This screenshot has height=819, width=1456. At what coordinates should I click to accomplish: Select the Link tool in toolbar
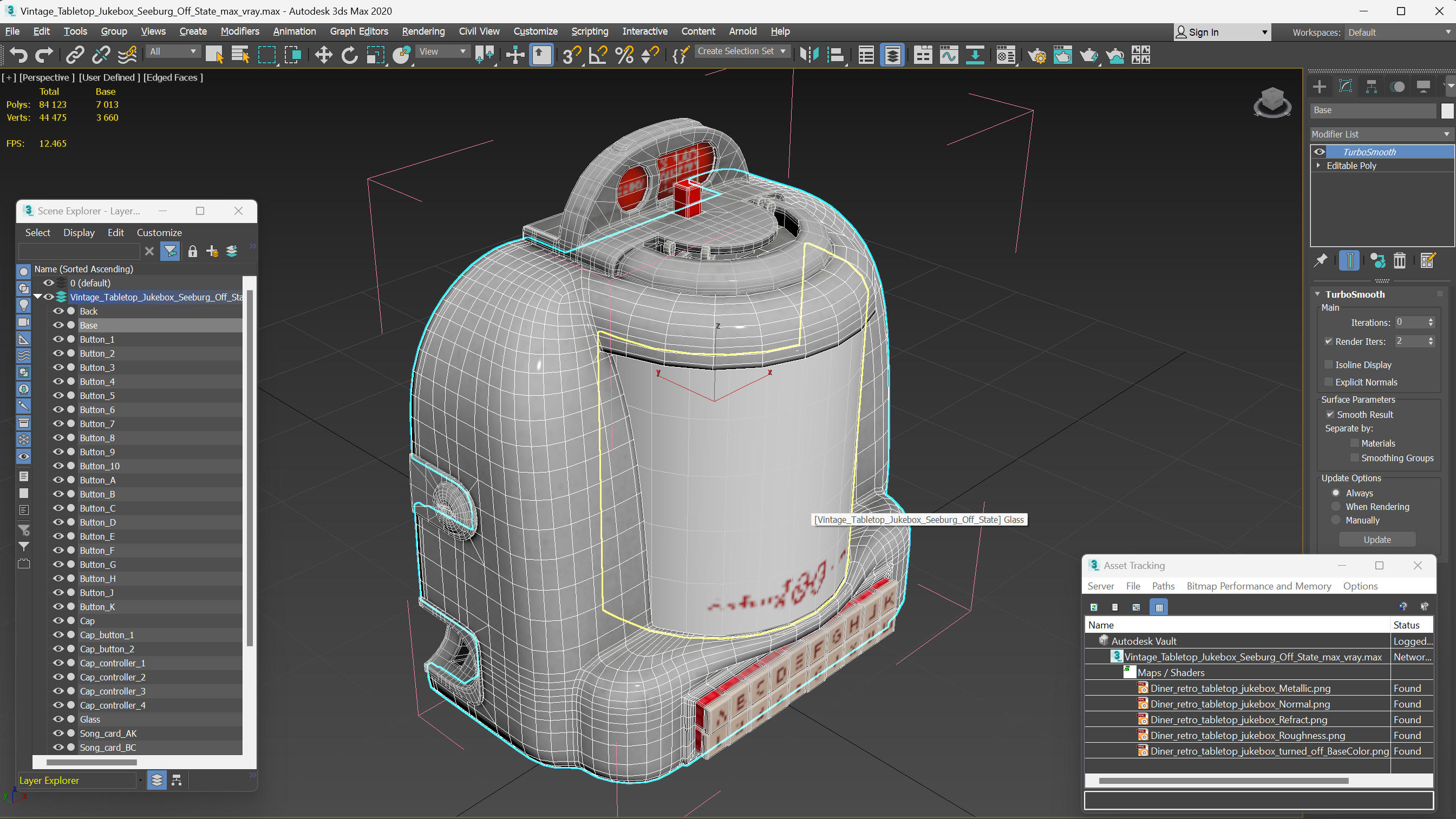pyautogui.click(x=75, y=55)
